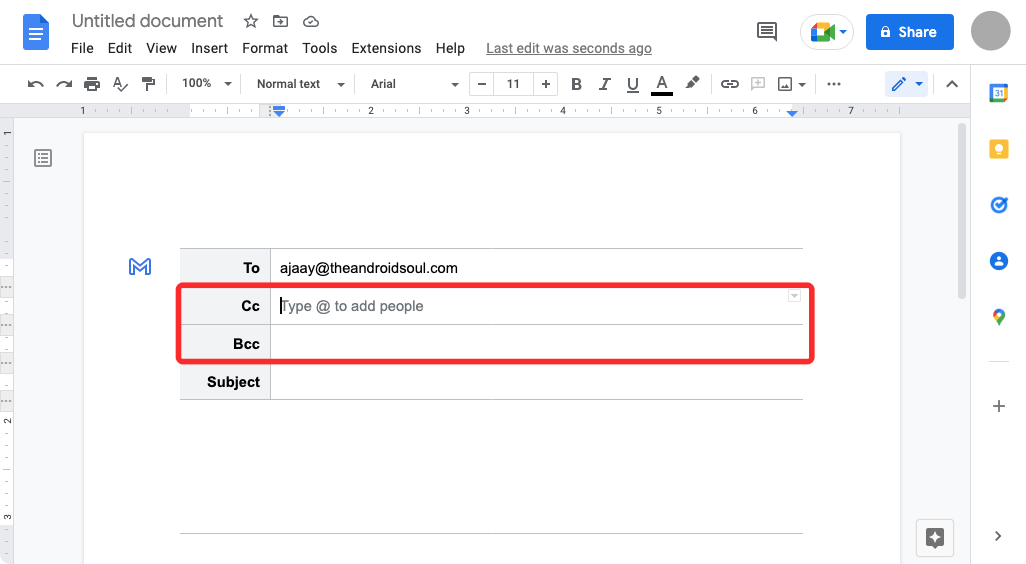Toggle Italic formatting
Screen dimensions: 1026x564
coord(605,84)
